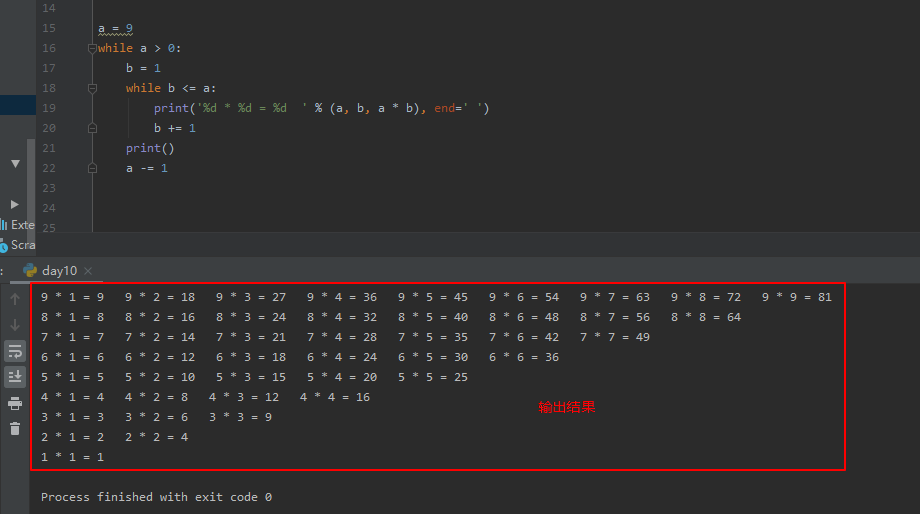
Task: Click output '7 * 7 = 49'
Action: [615, 337]
